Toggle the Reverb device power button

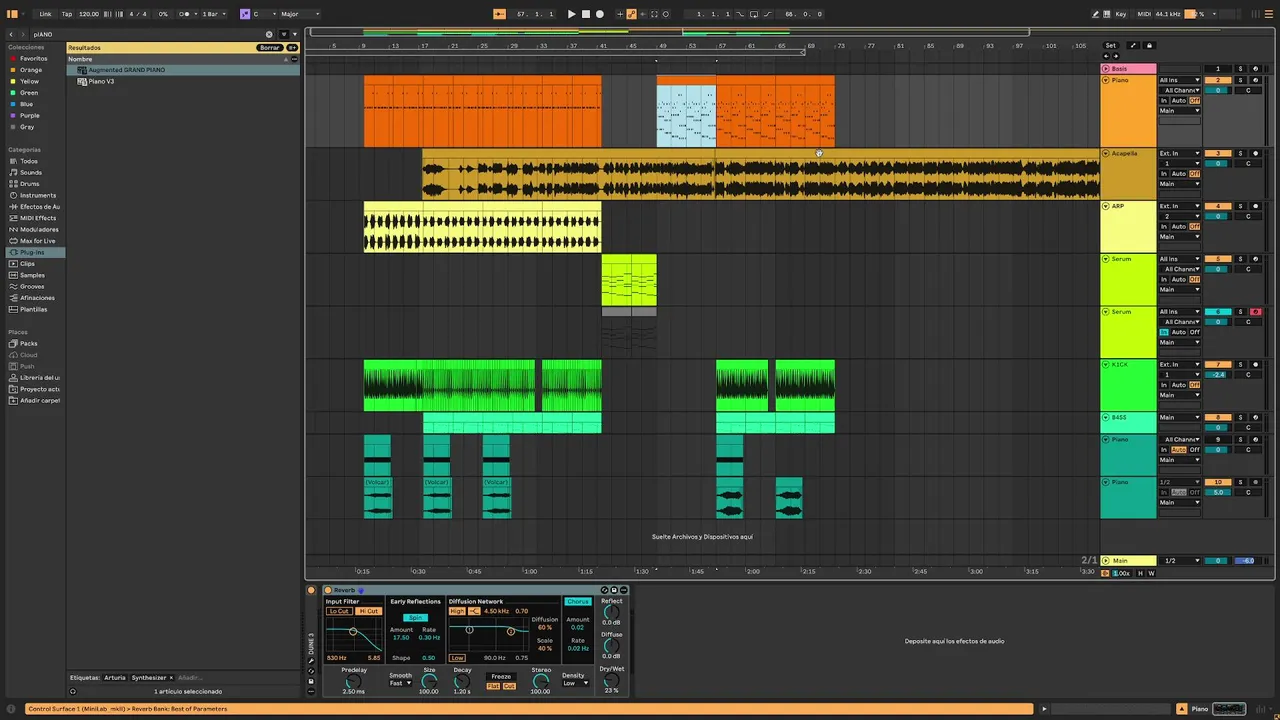327,590
